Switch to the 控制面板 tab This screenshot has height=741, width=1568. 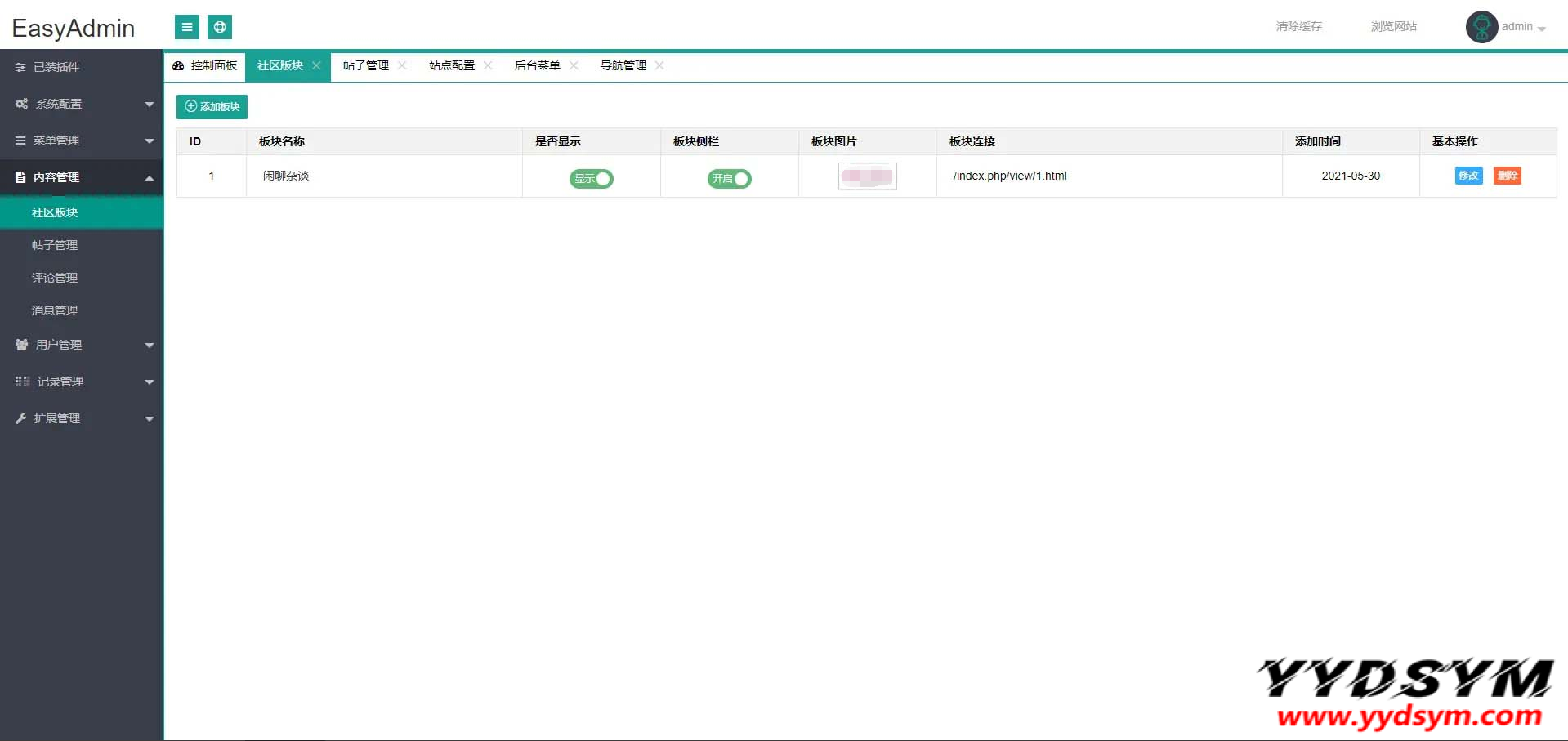tap(205, 65)
